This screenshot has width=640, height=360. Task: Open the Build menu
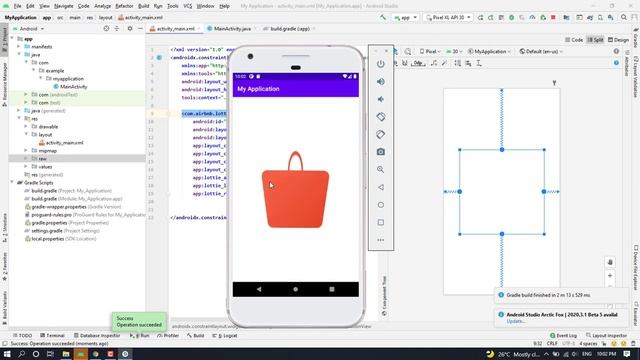[x=143, y=6]
